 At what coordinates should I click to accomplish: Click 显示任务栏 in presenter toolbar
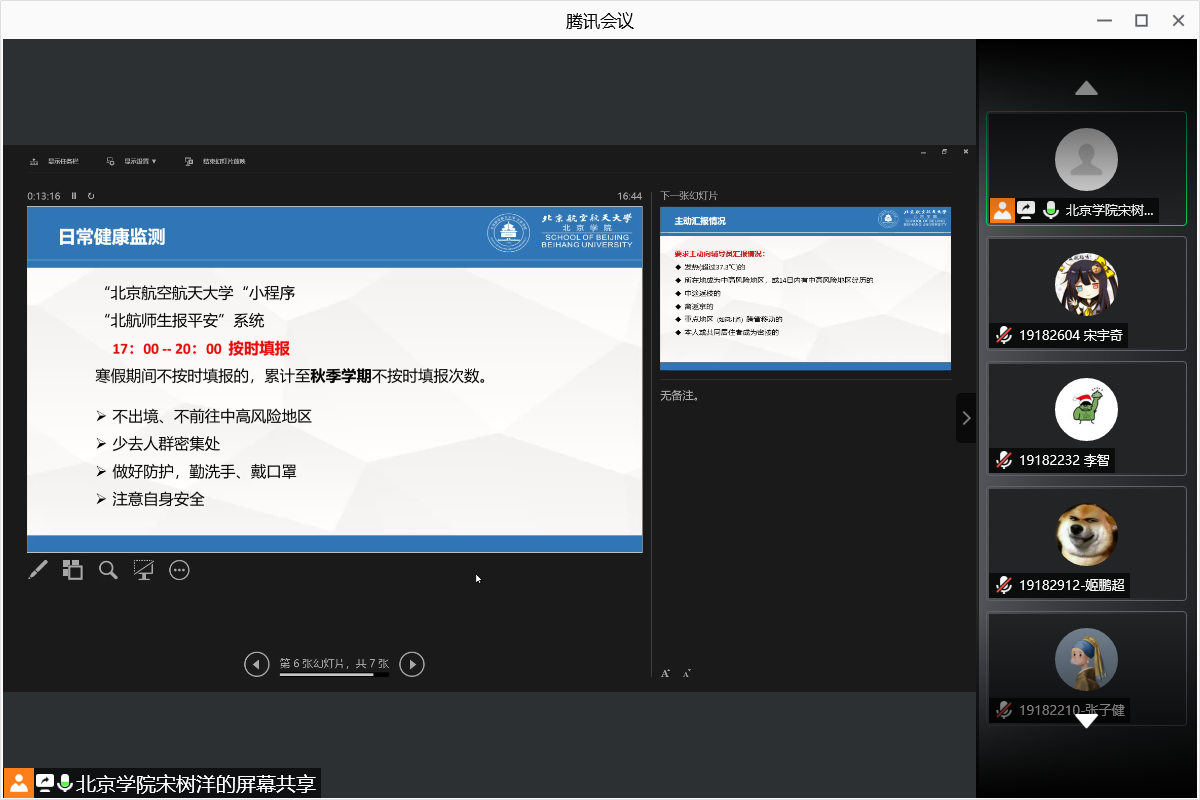pos(55,161)
